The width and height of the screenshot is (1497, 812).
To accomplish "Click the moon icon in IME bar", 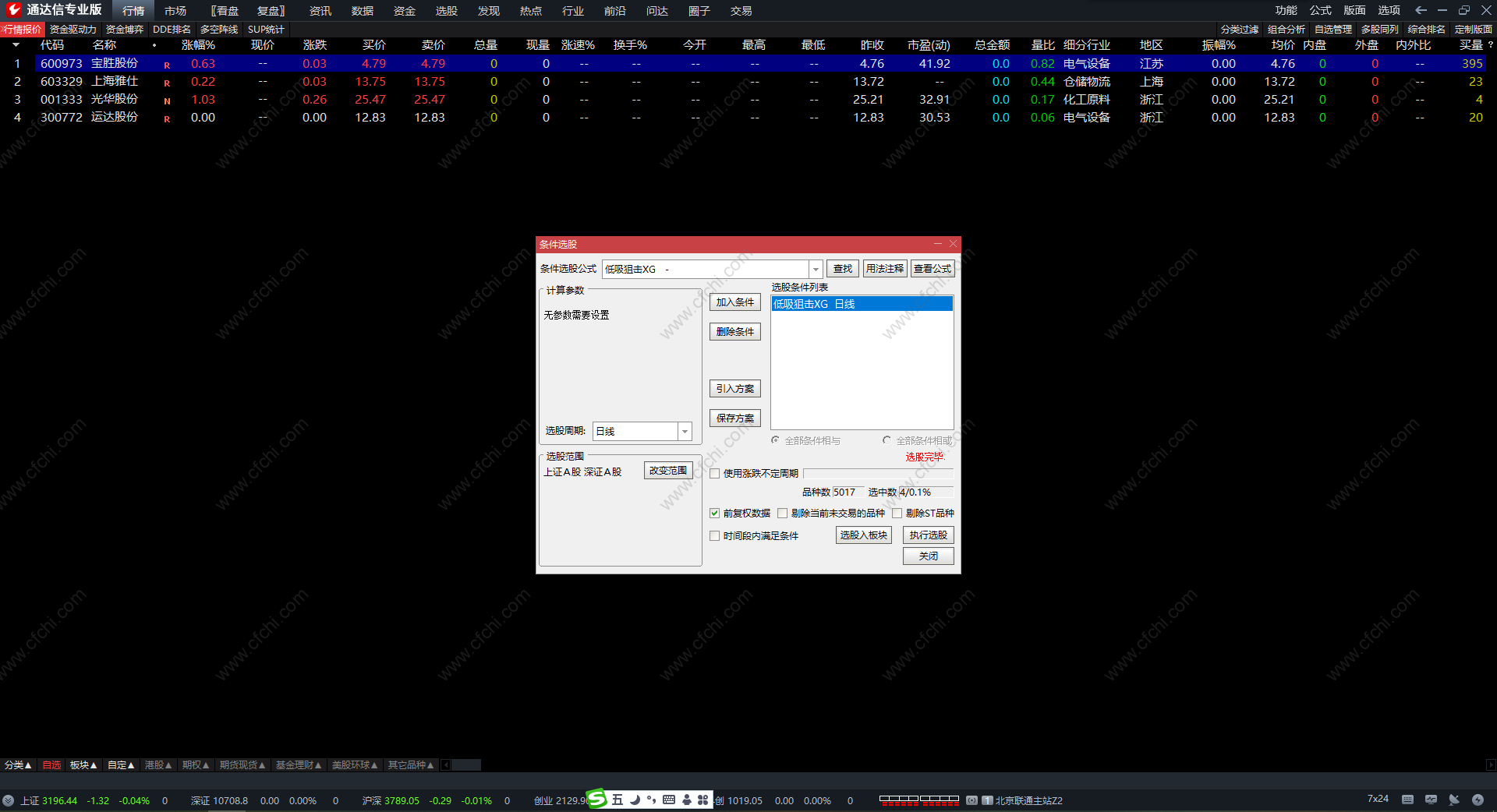I will [635, 800].
